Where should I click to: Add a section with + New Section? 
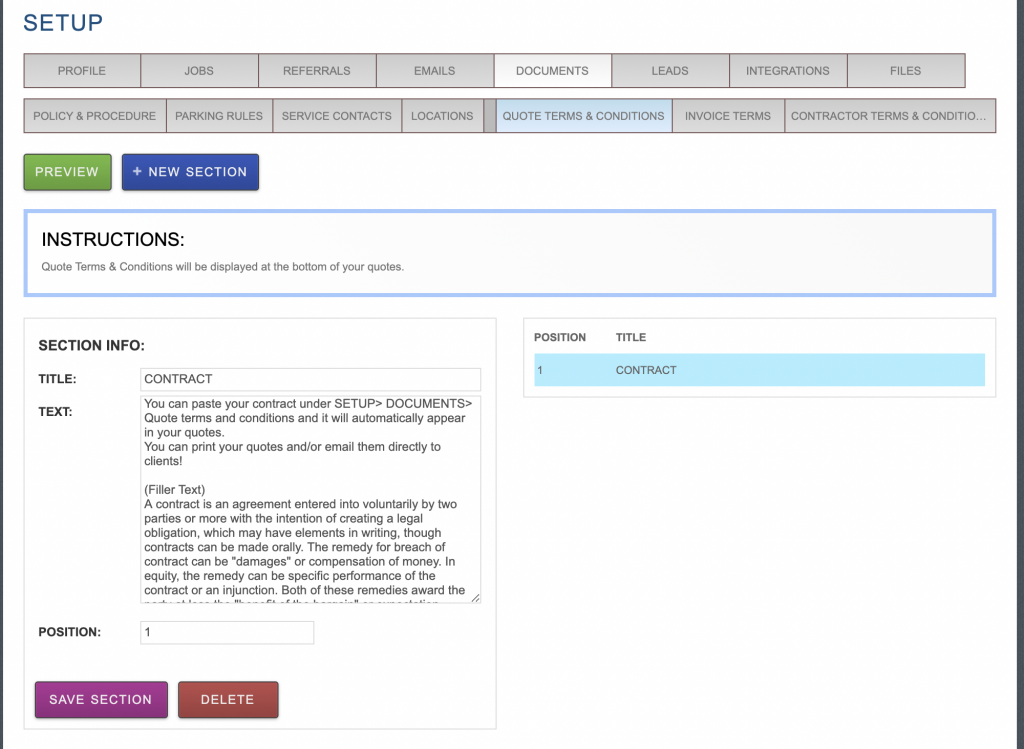point(190,172)
